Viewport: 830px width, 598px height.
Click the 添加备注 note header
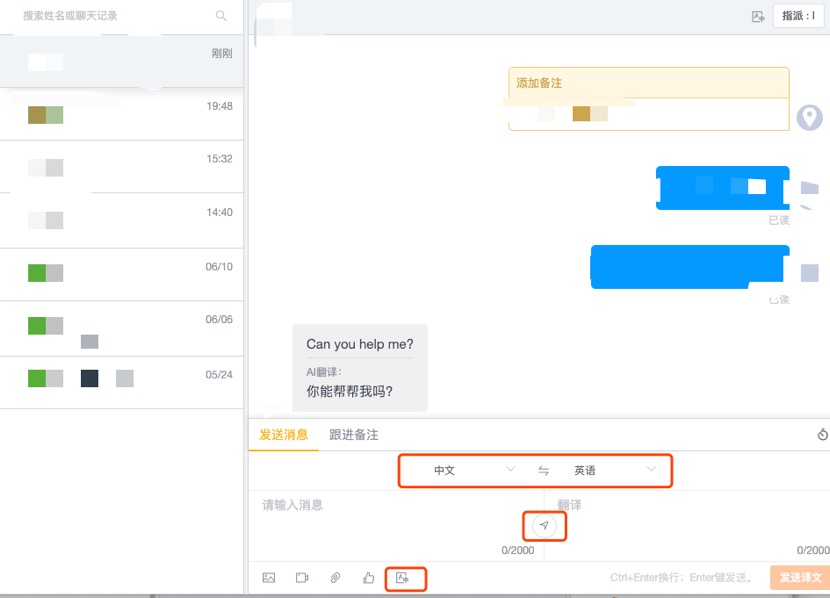pos(649,83)
